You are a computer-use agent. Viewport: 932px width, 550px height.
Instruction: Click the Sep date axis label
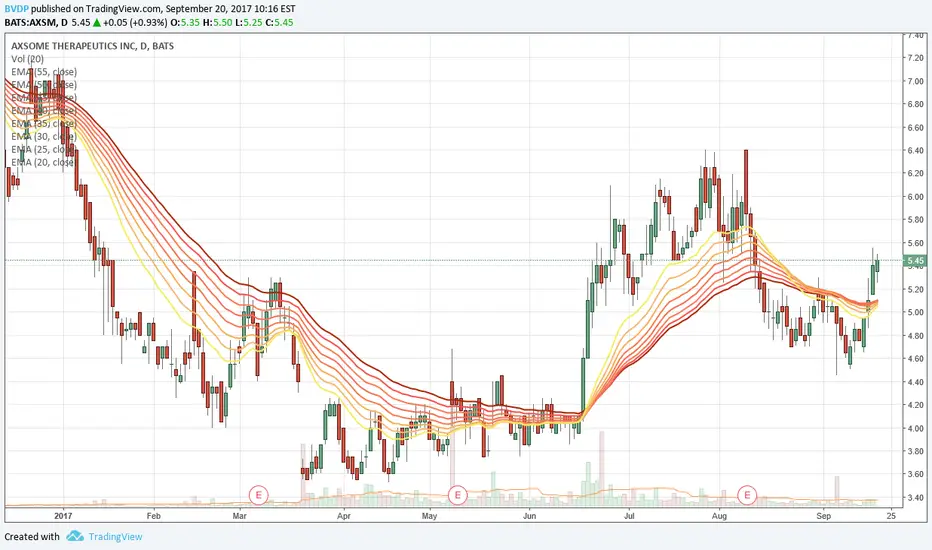[x=823, y=516]
